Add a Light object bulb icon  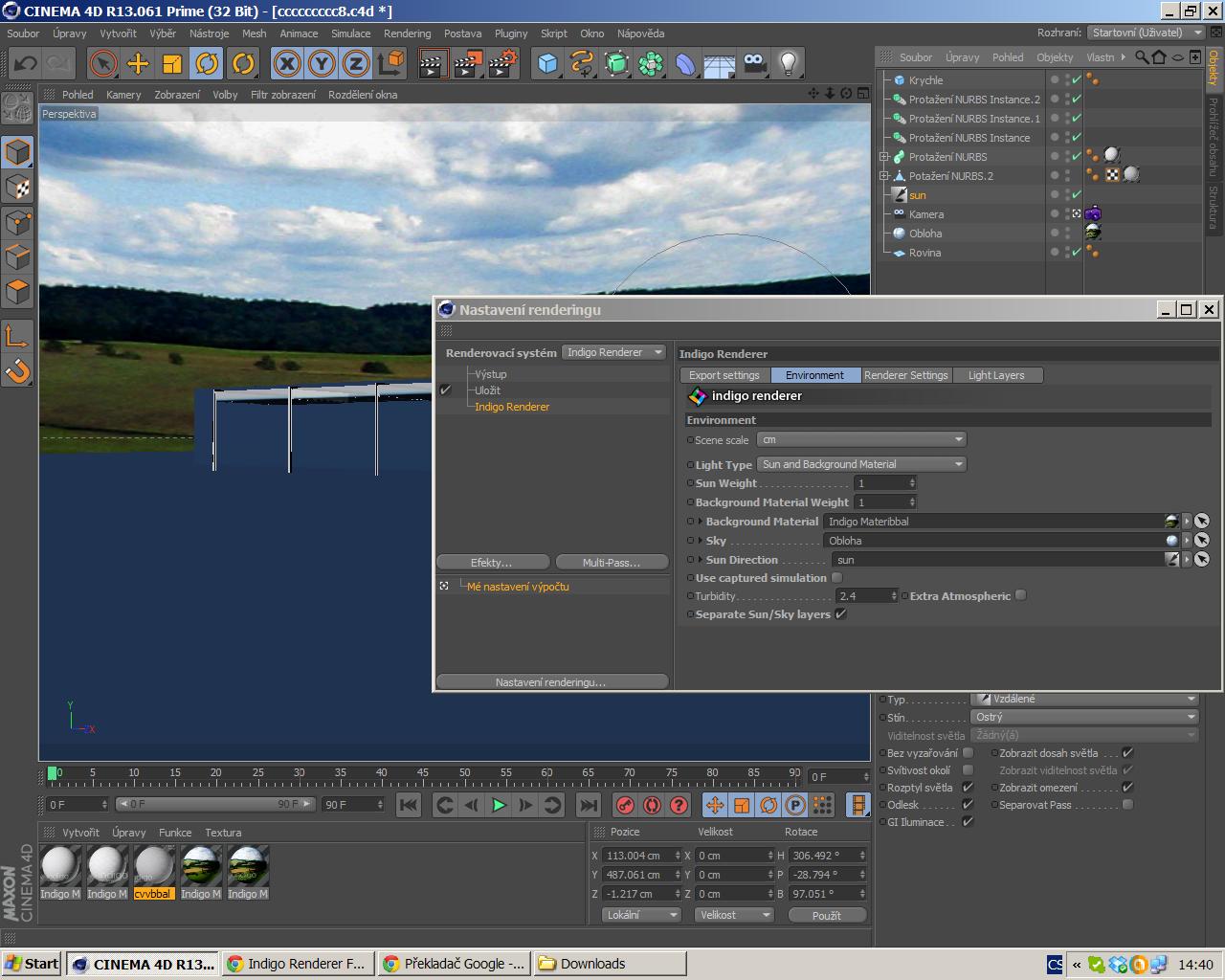click(x=789, y=64)
